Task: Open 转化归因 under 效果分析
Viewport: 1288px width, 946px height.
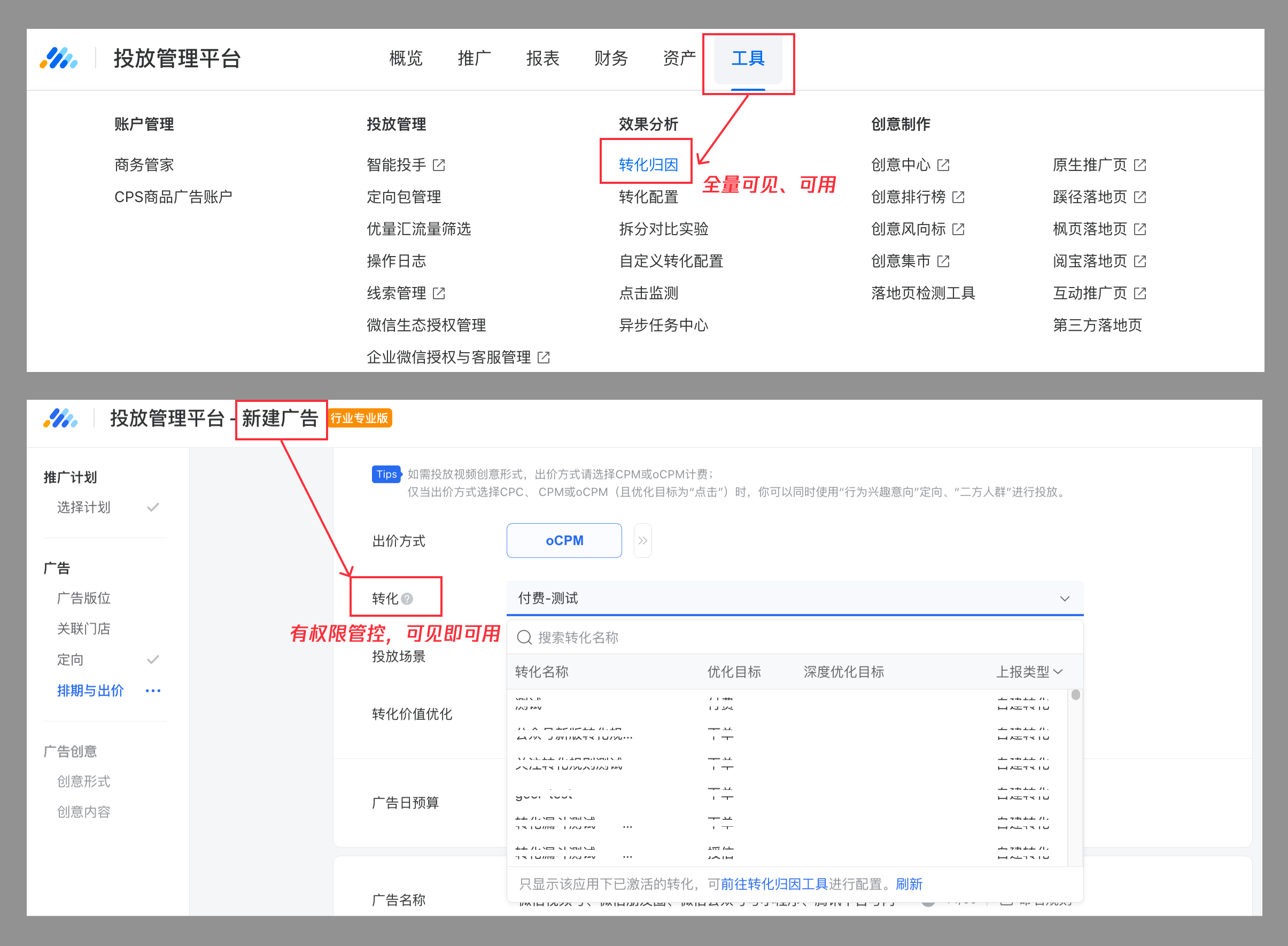Action: (x=648, y=165)
